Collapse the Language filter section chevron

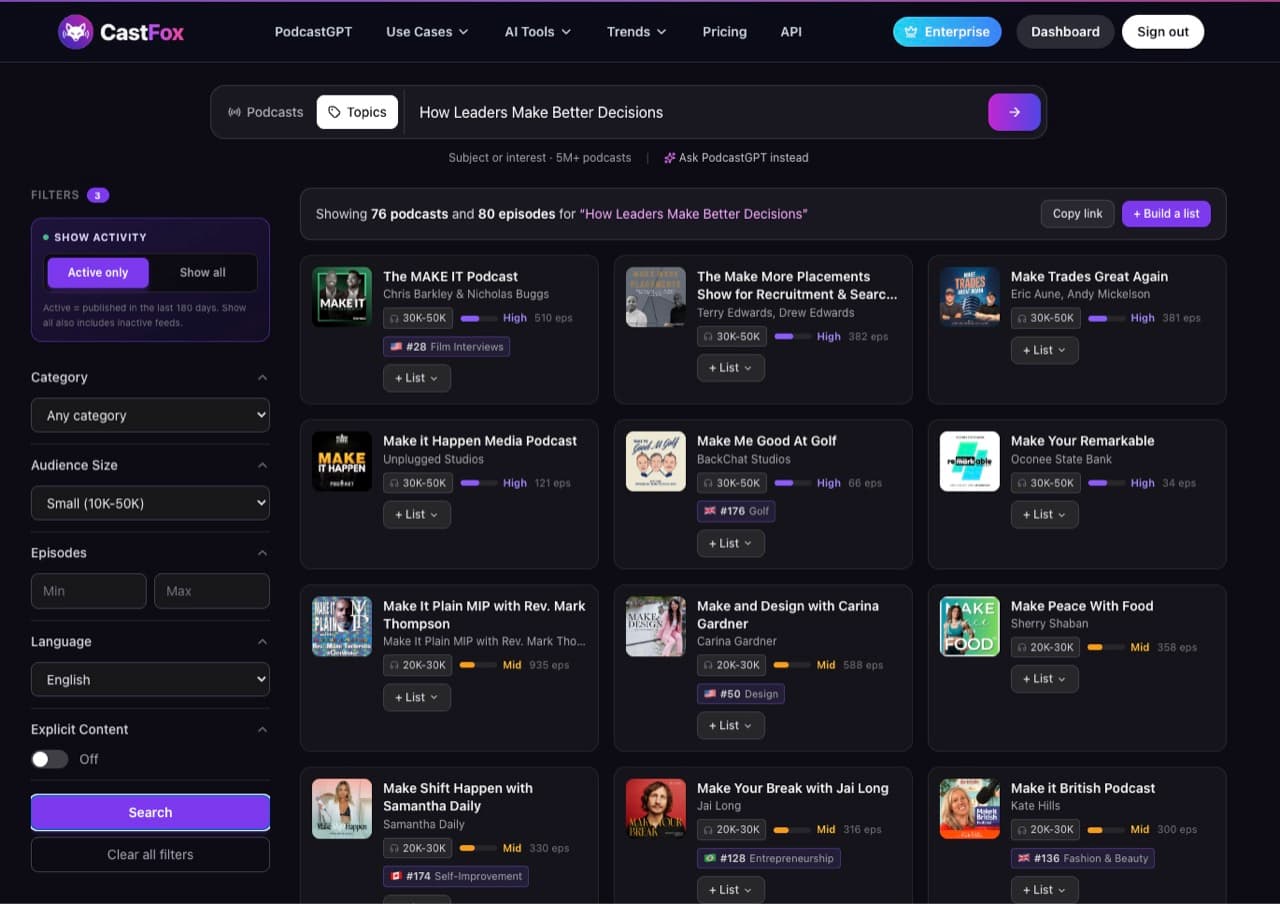(x=262, y=641)
